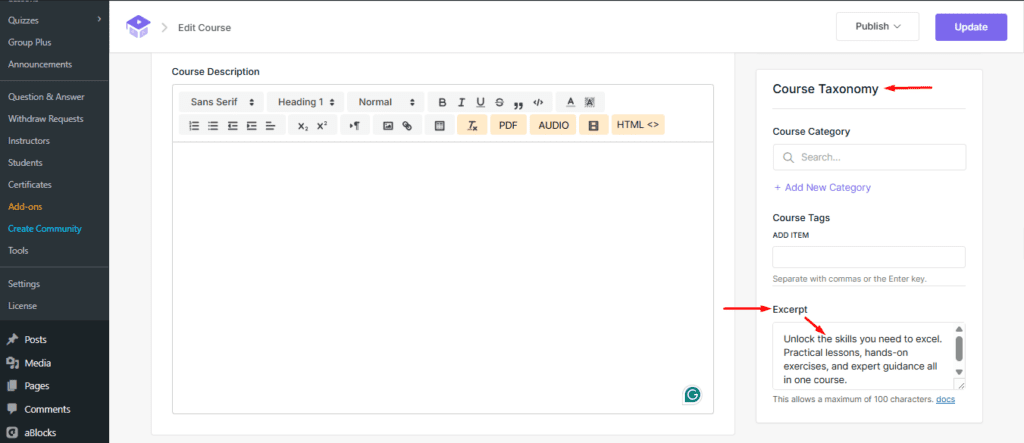Expand the Normal size dropdown

[x=386, y=102]
